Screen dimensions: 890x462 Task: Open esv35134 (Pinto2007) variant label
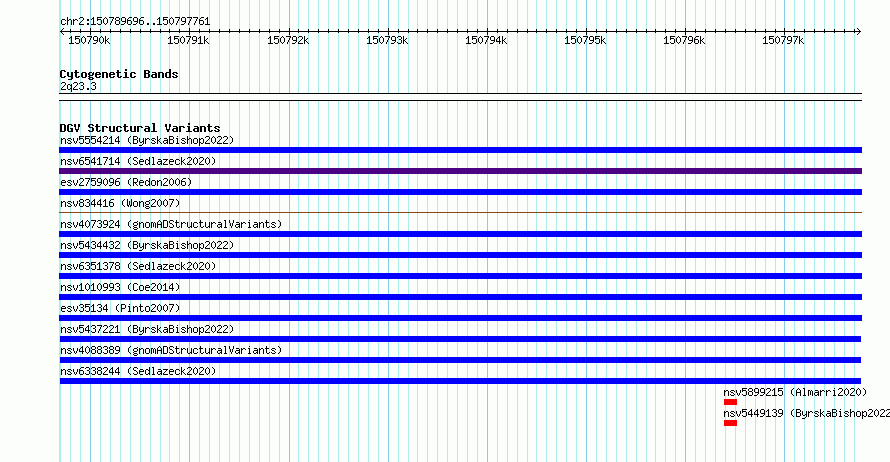[x=120, y=308]
